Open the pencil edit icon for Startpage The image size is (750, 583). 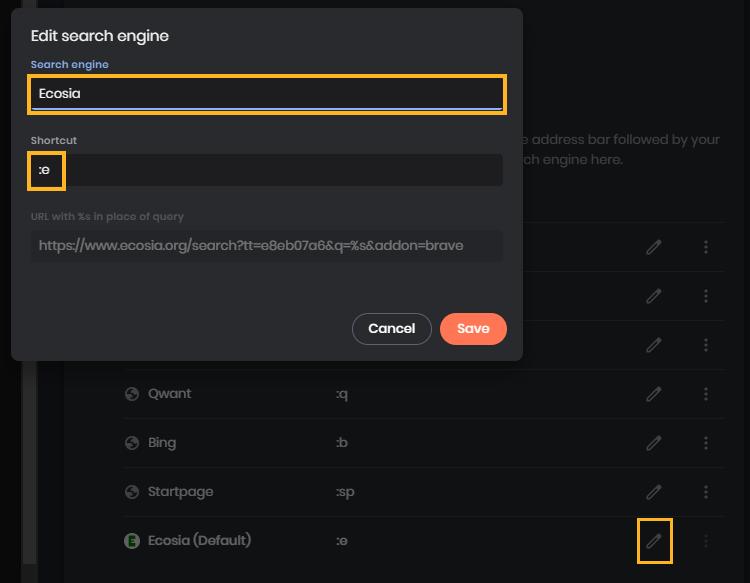(654, 492)
